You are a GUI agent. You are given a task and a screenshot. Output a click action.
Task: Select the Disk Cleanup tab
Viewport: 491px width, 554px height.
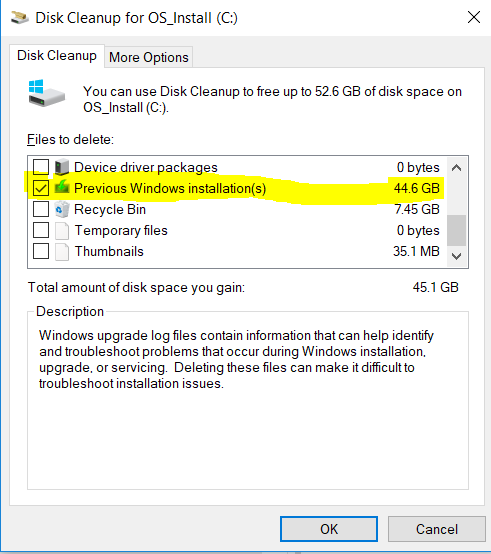[x=57, y=56]
